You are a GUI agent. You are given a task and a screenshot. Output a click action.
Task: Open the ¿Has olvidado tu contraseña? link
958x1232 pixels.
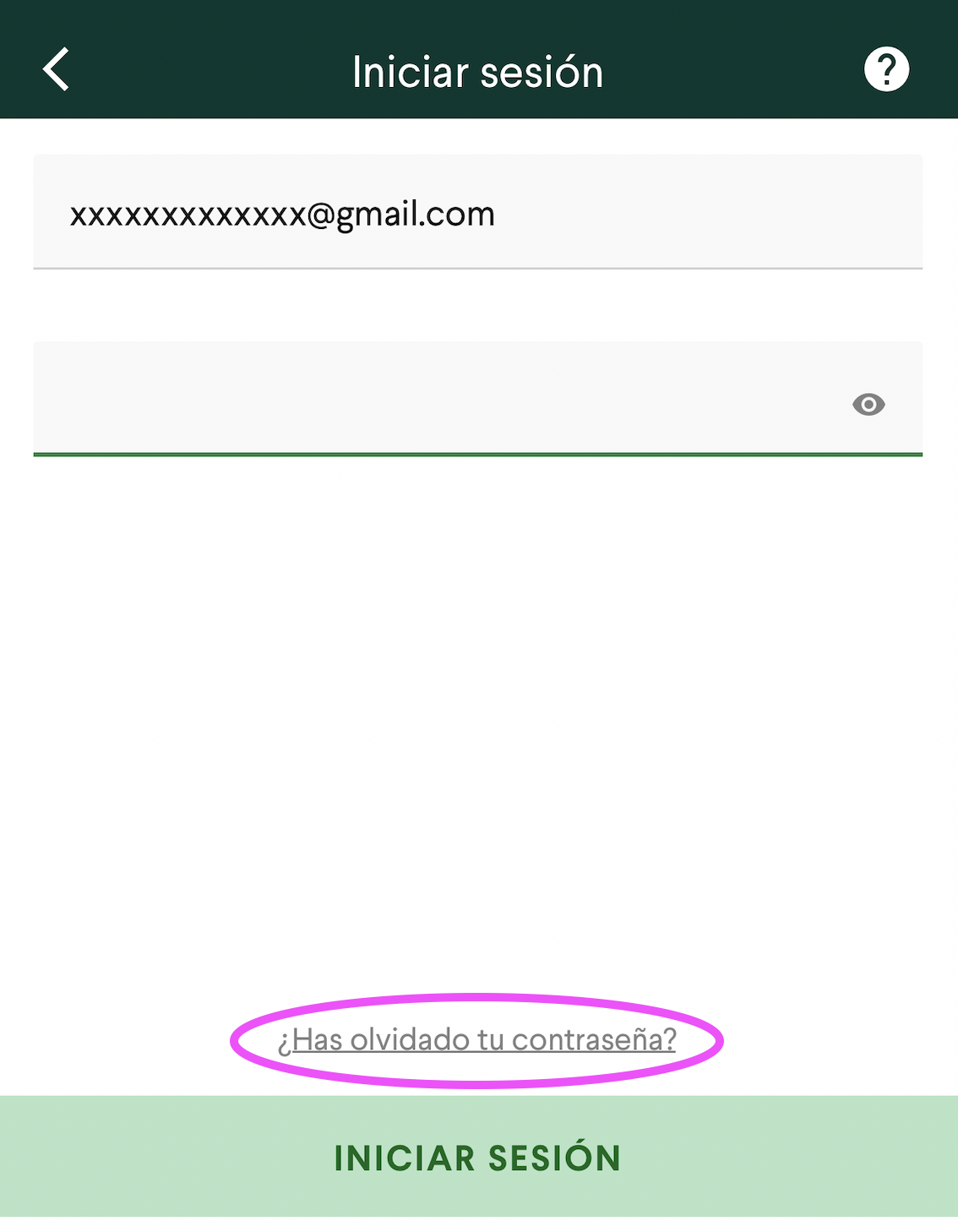477,1039
